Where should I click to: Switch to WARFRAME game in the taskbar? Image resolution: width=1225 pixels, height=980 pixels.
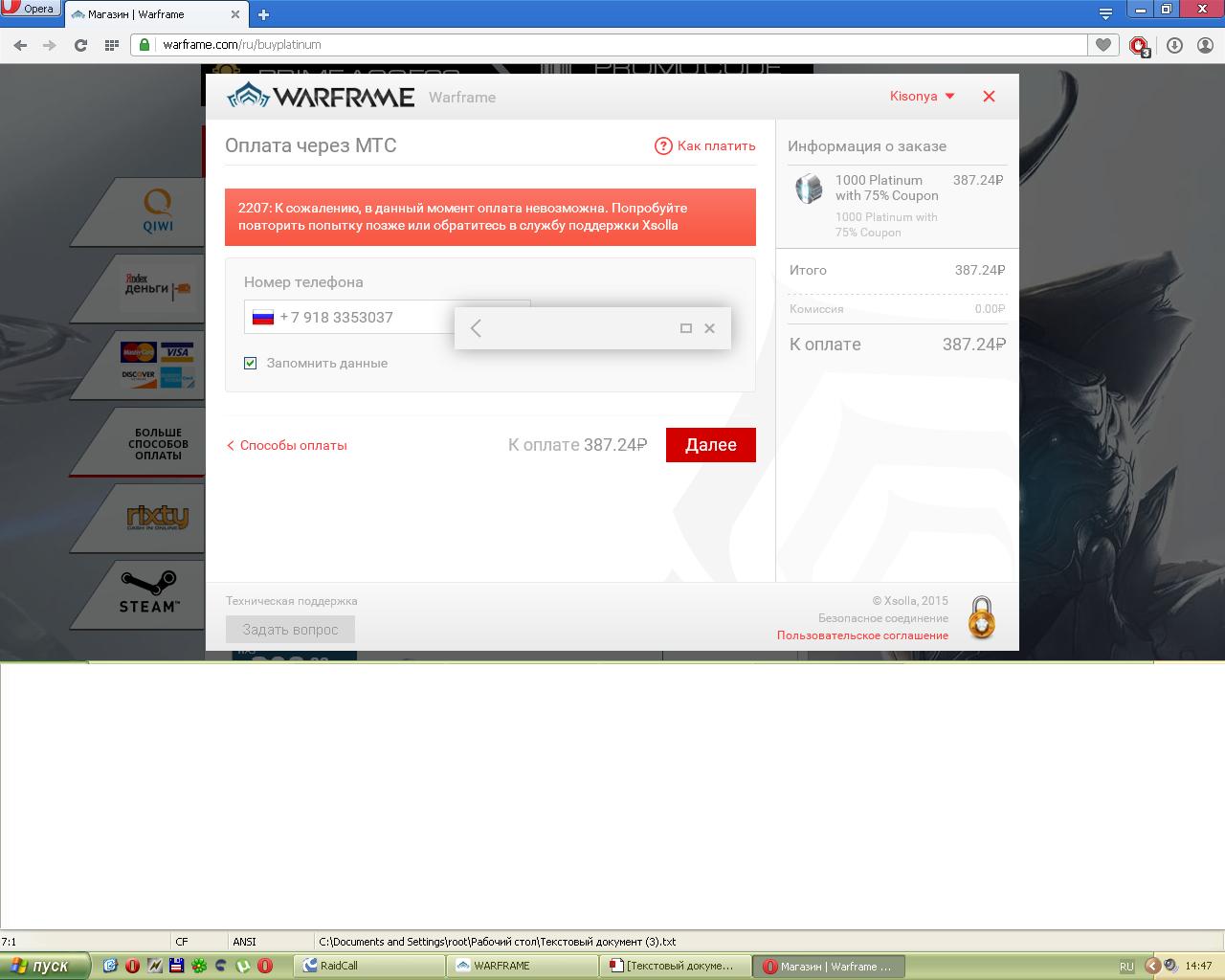[x=523, y=966]
